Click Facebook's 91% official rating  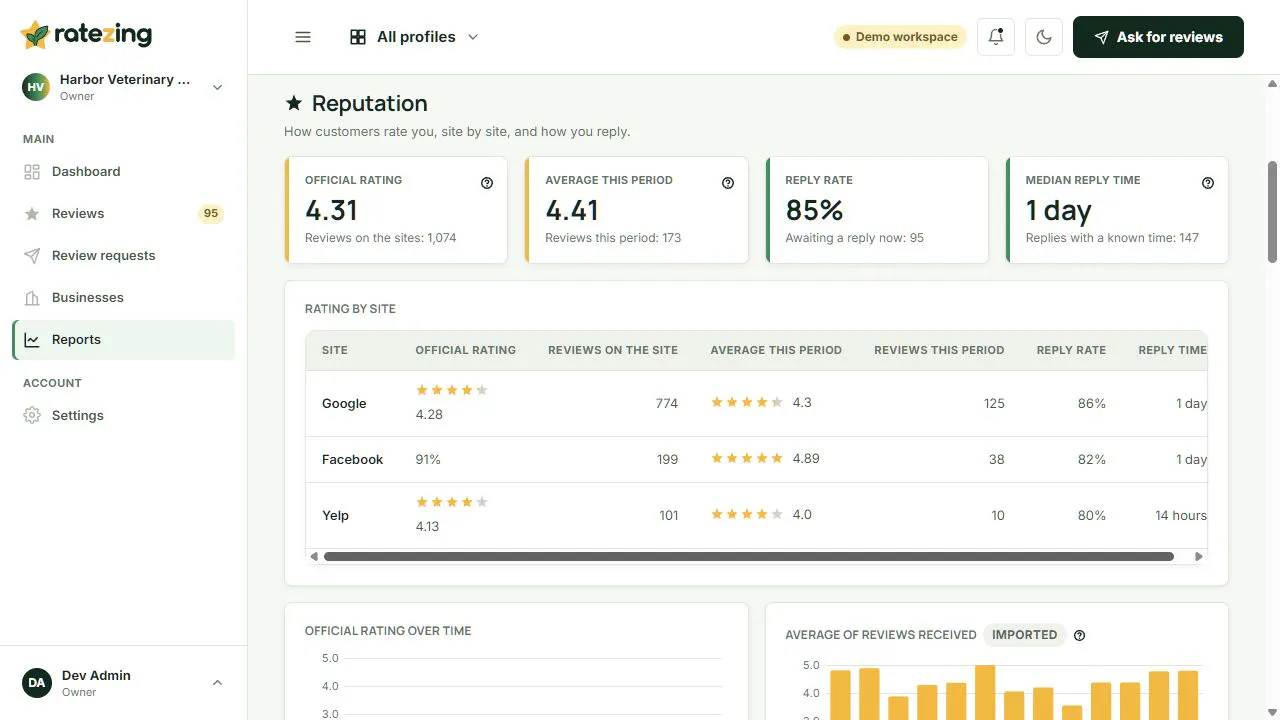click(x=428, y=460)
